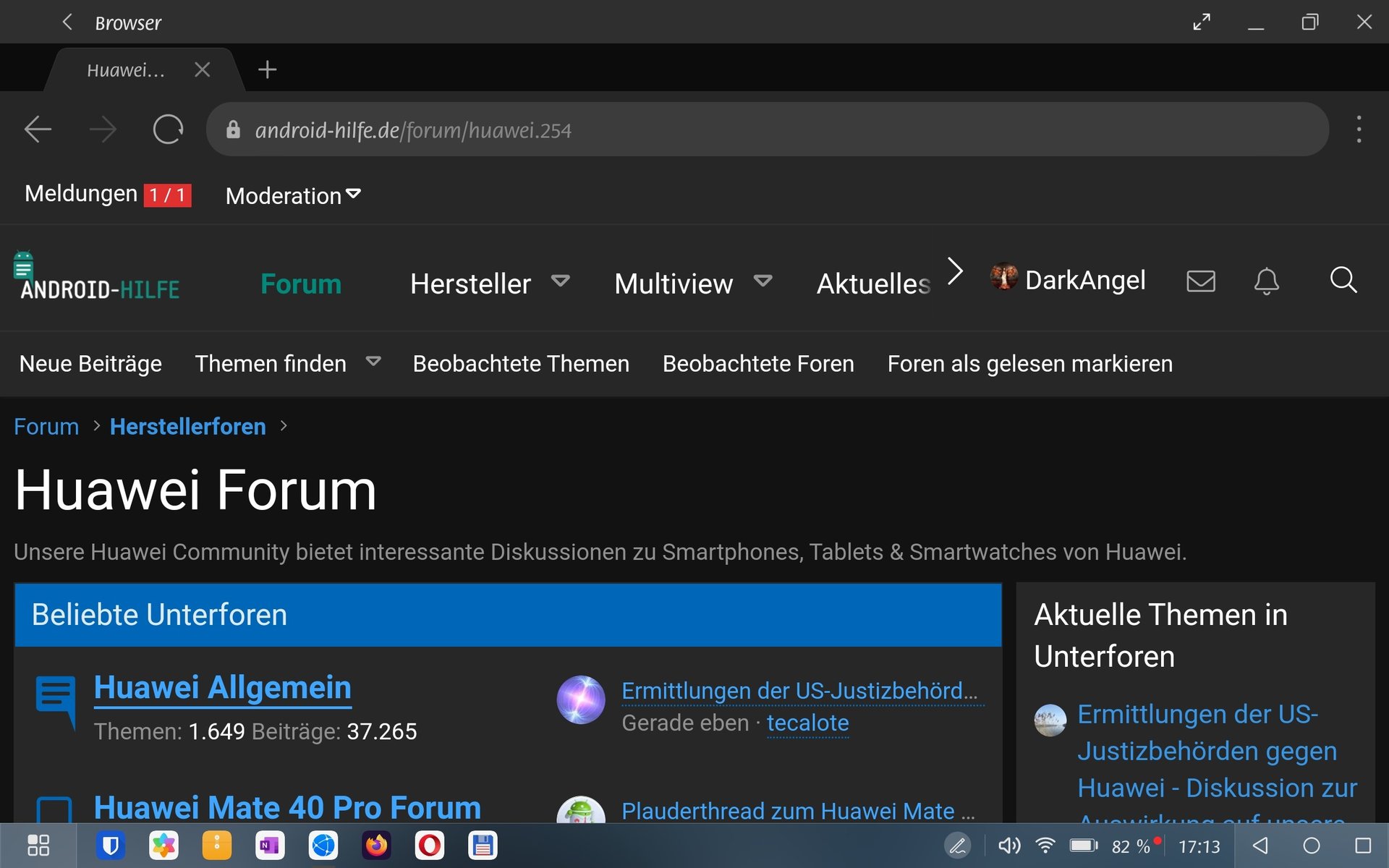Screen dimensions: 1389x868
Task: Click the avatar in Aktuelle Themen sidebar
Action: coord(1050,720)
